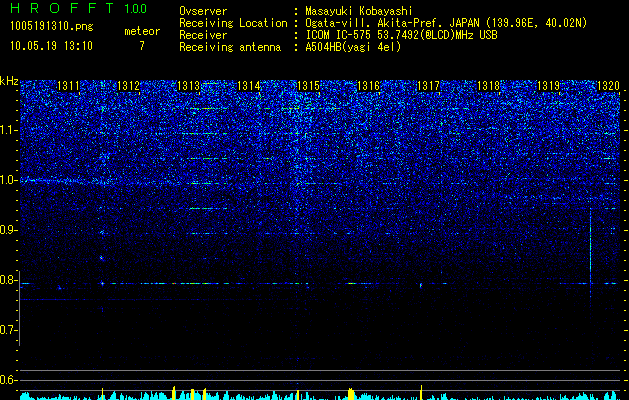
Task: Click the 1318 time axis label
Action: coord(488,86)
